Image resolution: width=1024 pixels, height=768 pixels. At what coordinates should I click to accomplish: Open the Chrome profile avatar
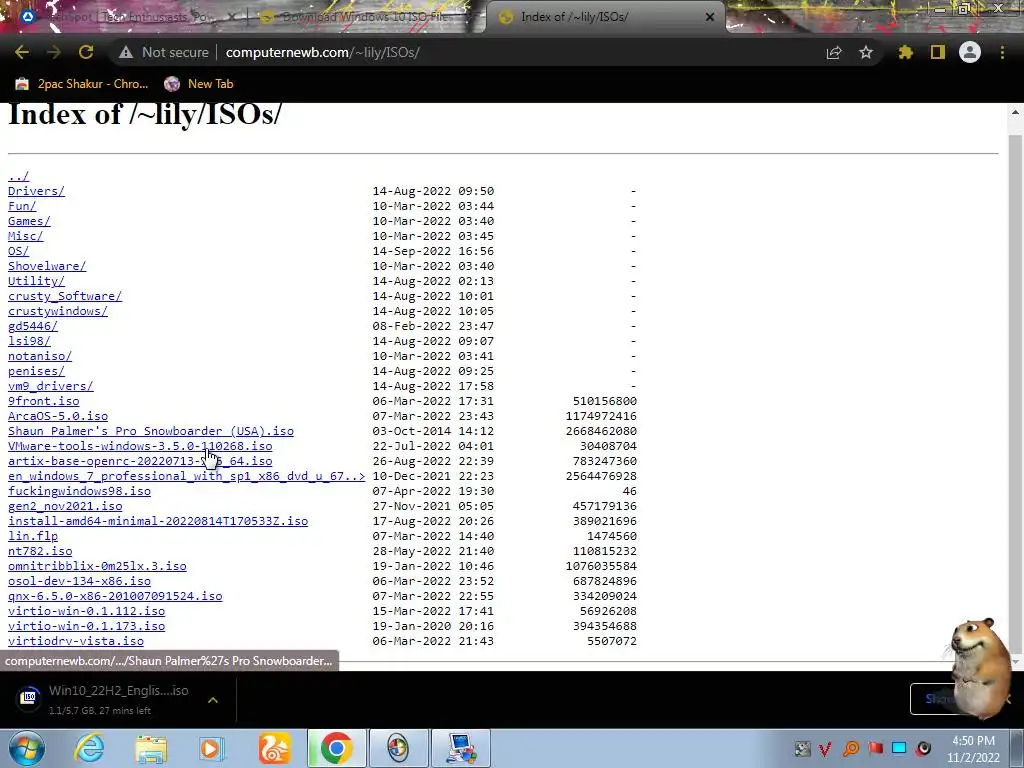[x=970, y=52]
